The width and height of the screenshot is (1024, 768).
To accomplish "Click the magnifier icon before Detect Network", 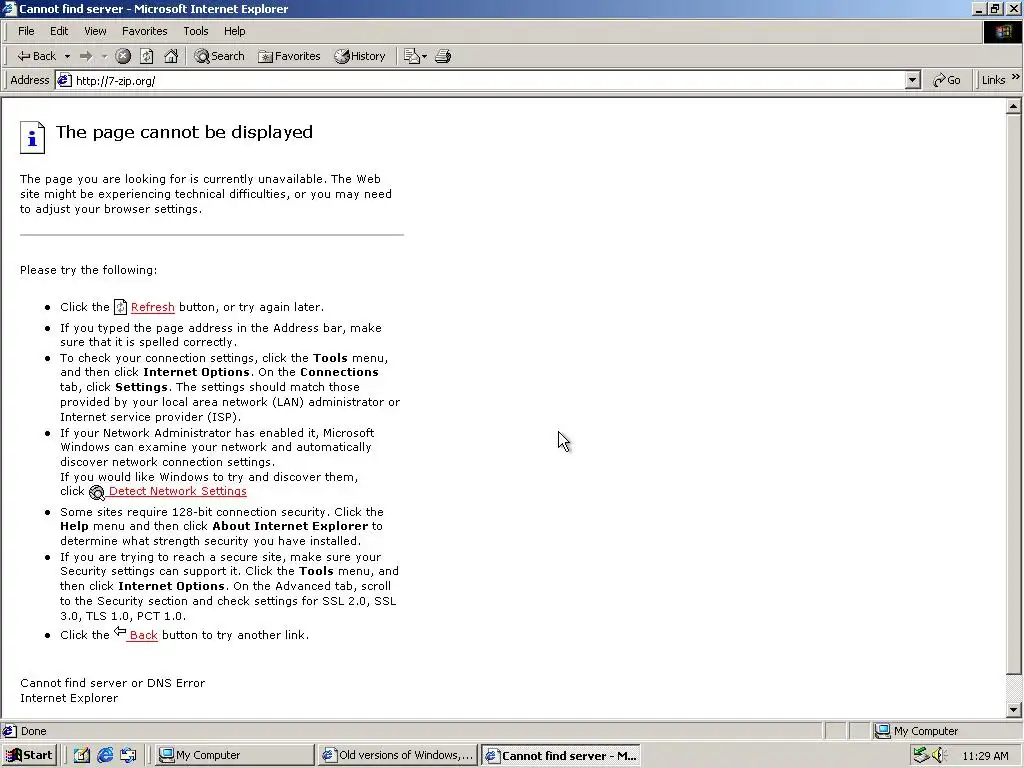I will pyautogui.click(x=97, y=492).
